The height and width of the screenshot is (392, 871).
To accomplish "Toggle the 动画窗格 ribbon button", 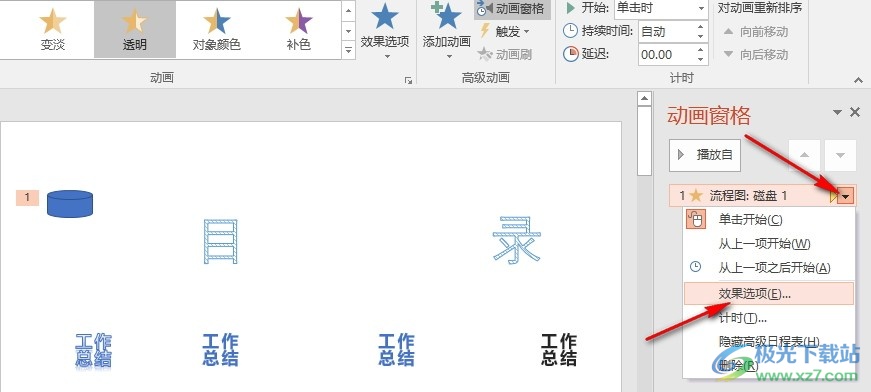I will (x=512, y=9).
